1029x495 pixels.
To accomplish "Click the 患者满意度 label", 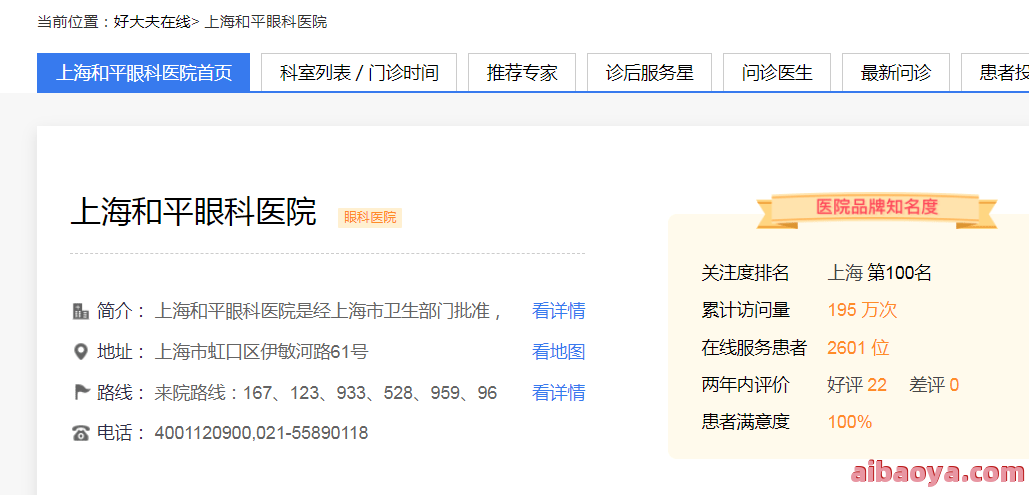I will [746, 421].
